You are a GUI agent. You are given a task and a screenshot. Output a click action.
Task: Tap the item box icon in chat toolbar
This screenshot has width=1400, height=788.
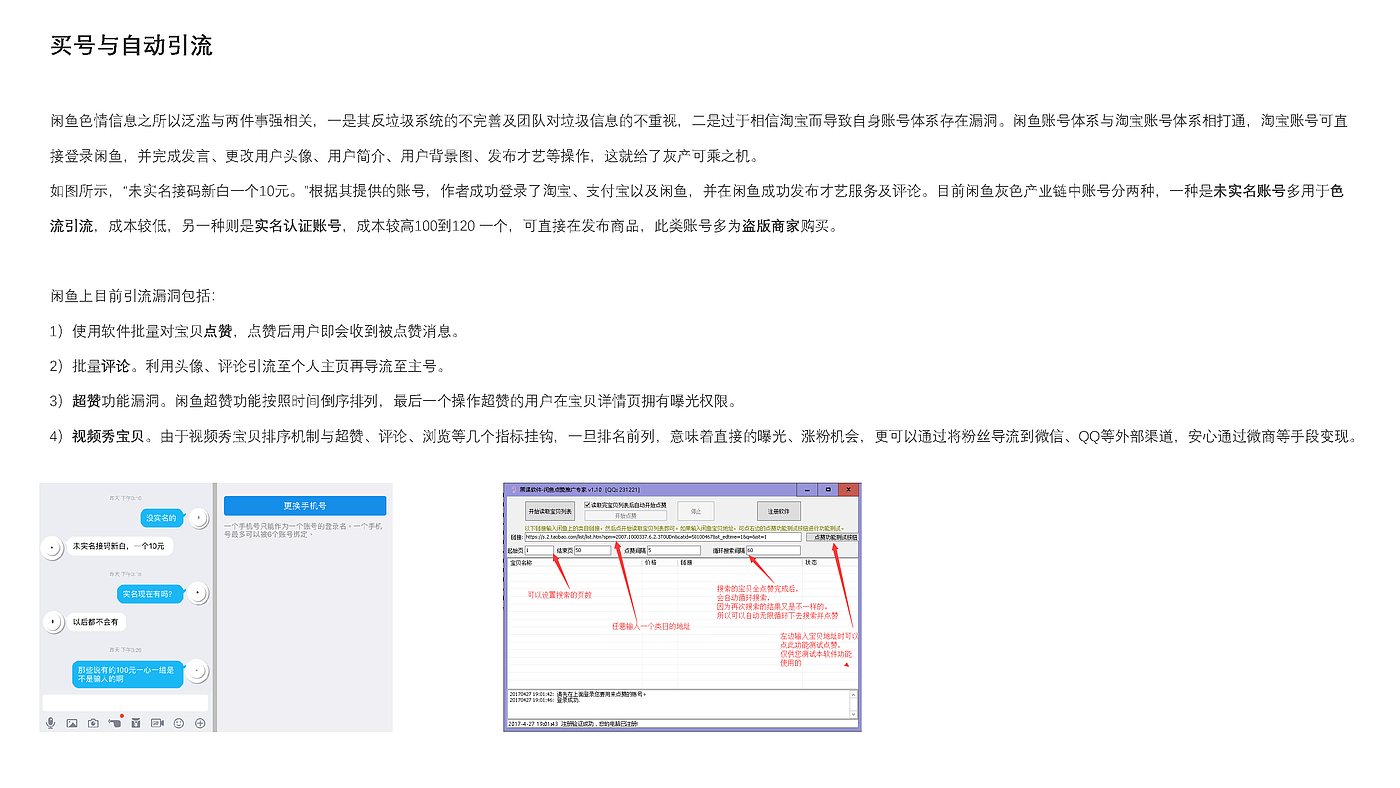click(x=136, y=722)
